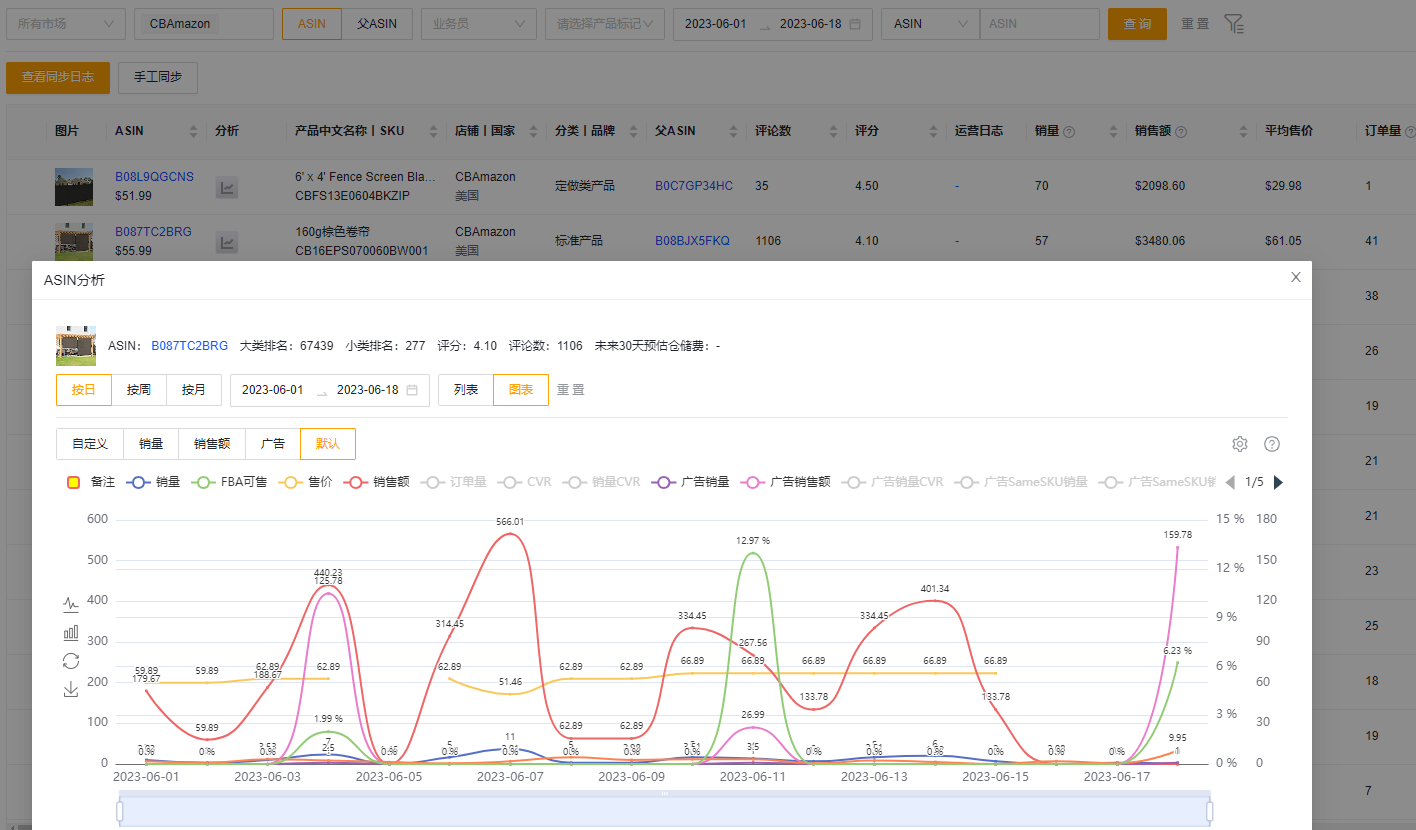Screen dimensions: 1416x830
Task: Toggle 销量 series in chart legend
Action: tap(155, 482)
